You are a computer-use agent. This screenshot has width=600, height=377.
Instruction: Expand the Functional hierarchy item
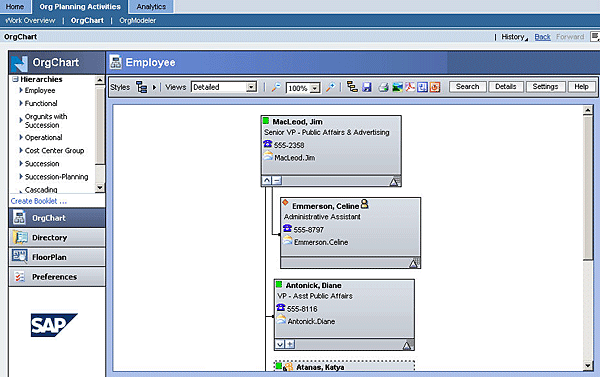pos(21,103)
